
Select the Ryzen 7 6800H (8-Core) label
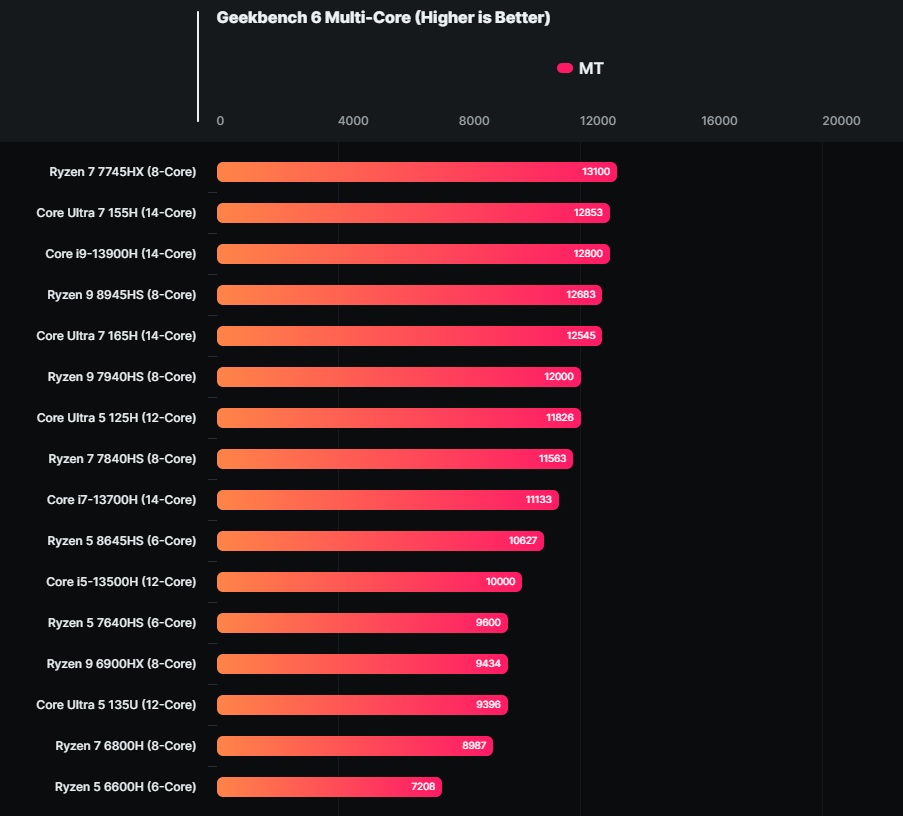point(126,745)
